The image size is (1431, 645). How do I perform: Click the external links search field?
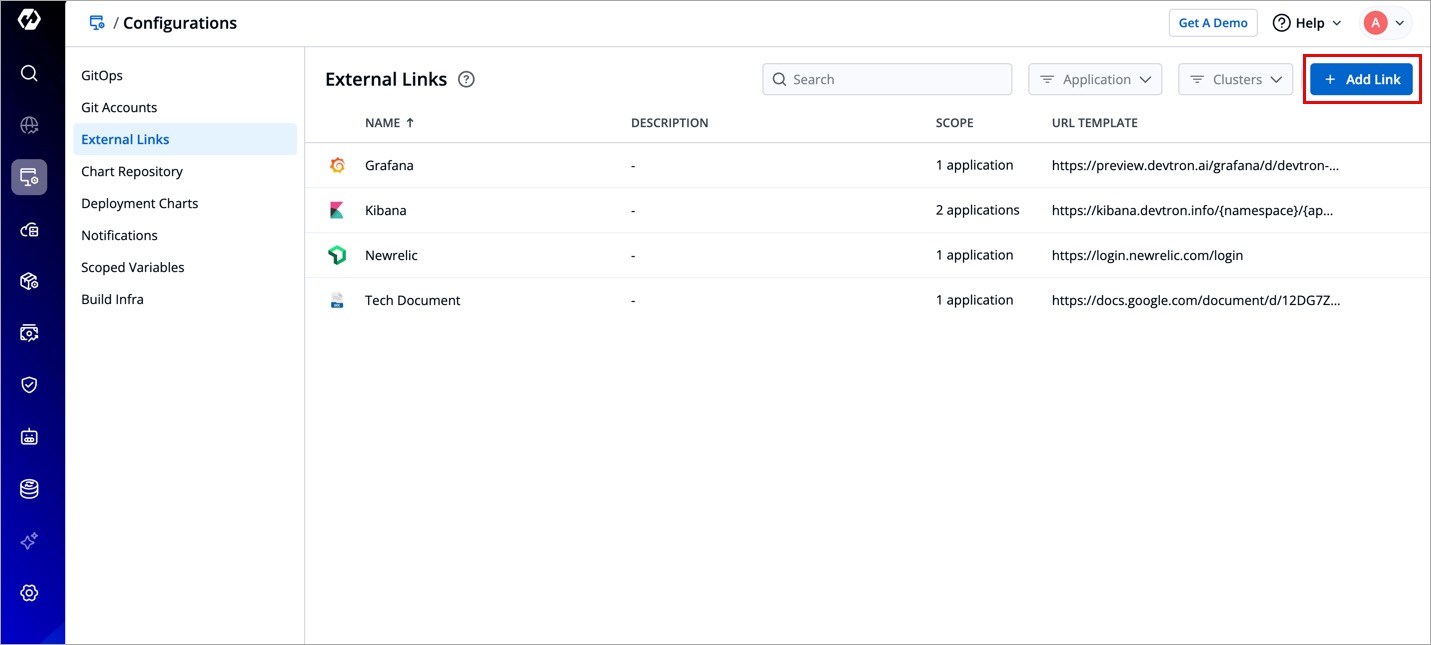point(887,80)
